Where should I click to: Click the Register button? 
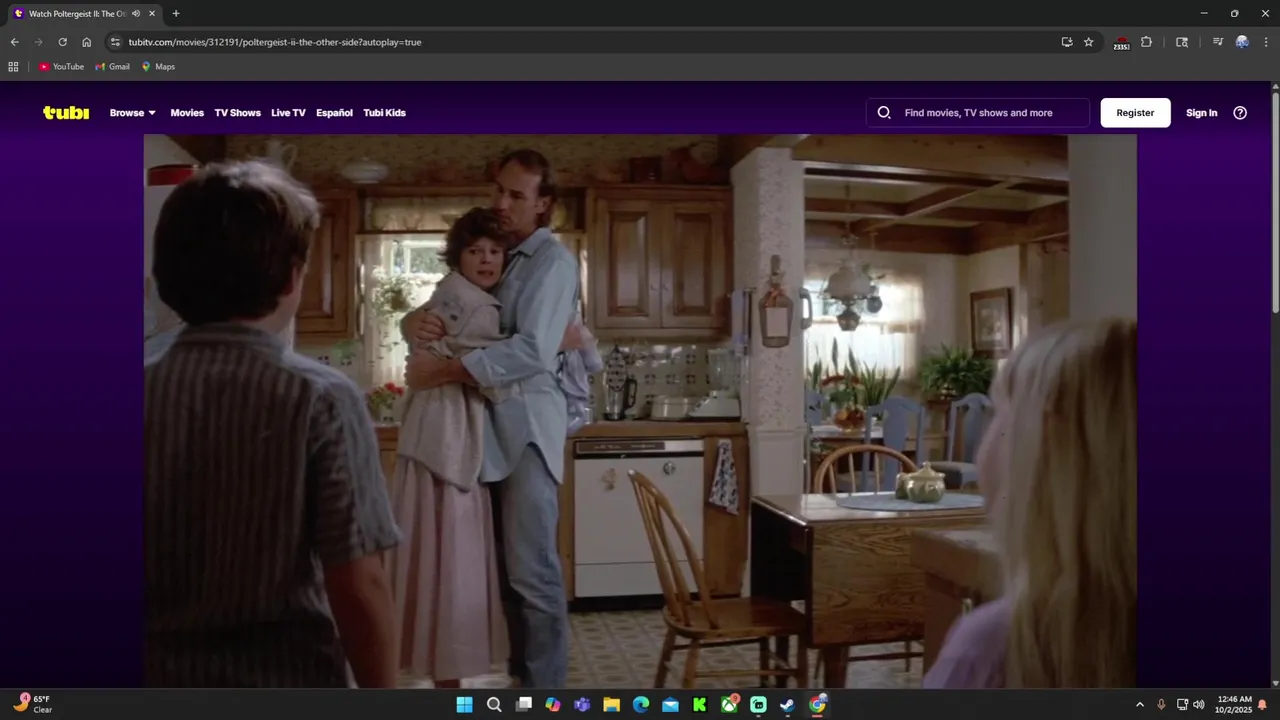1135,113
